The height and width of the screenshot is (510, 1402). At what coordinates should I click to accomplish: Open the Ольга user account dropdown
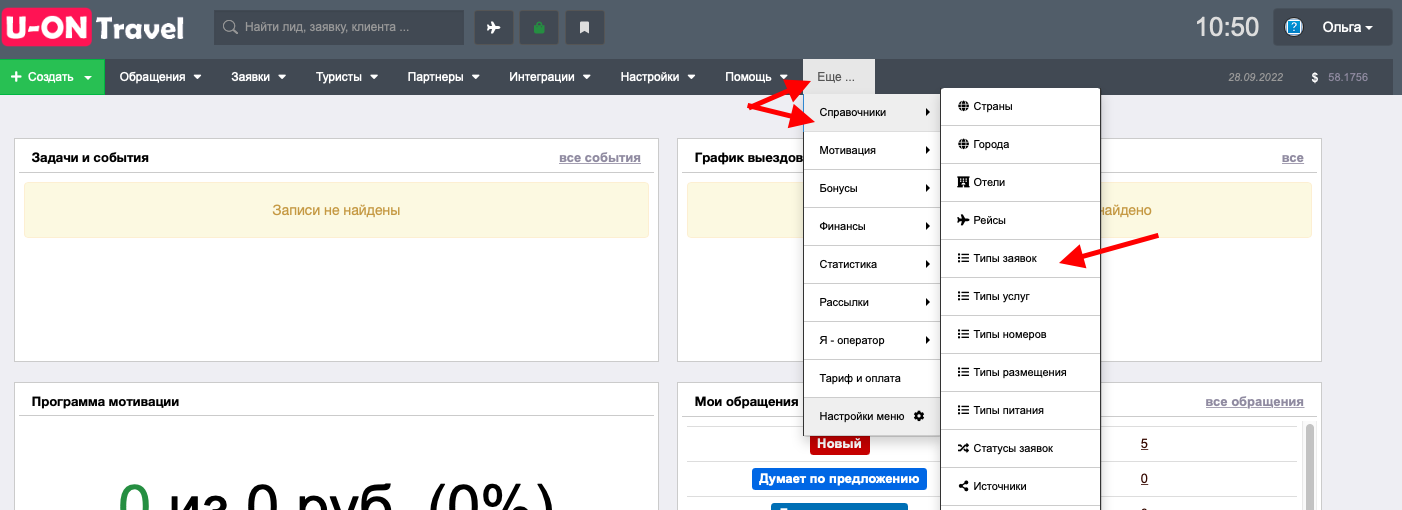(x=1333, y=27)
